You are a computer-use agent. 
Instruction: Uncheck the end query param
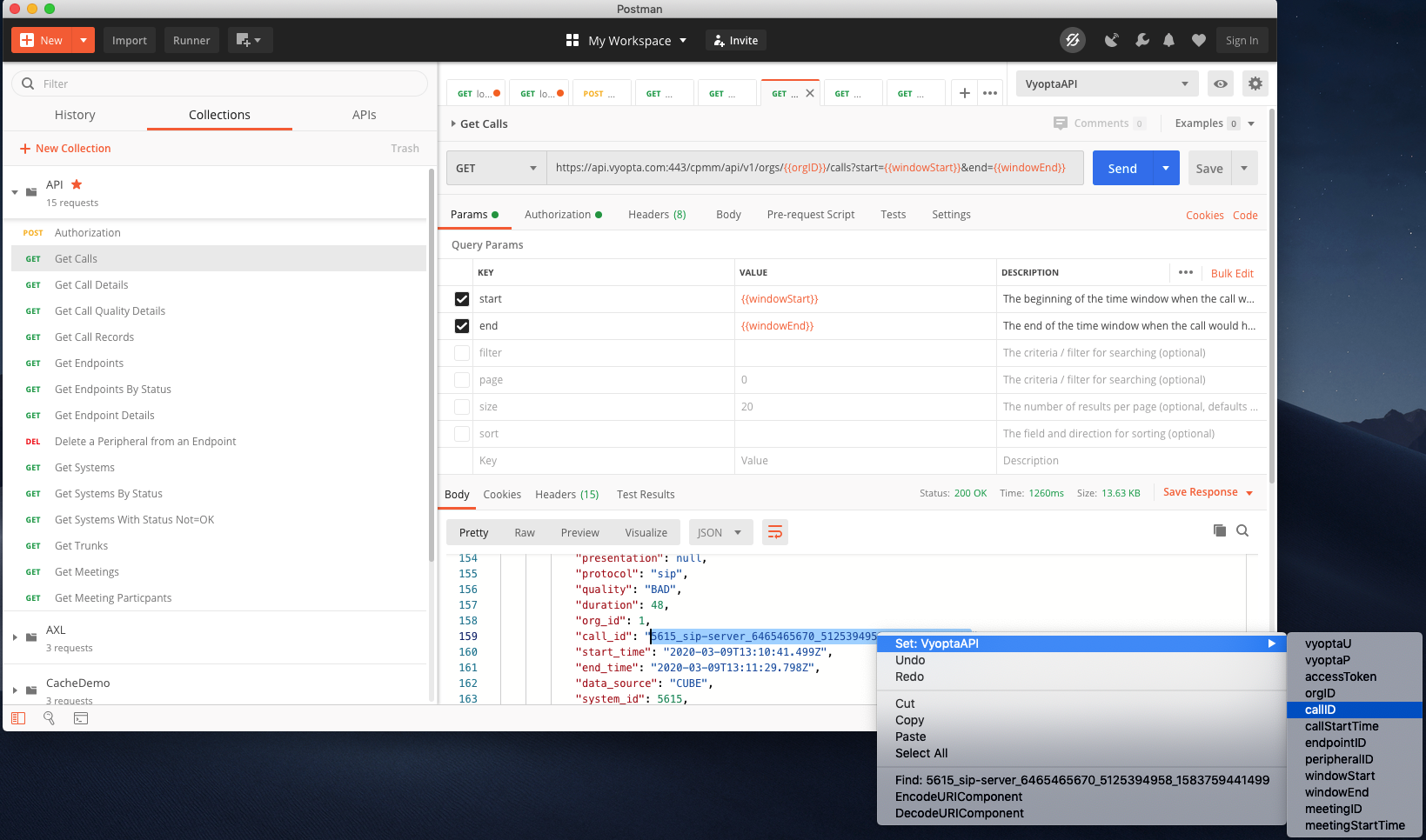pos(462,326)
